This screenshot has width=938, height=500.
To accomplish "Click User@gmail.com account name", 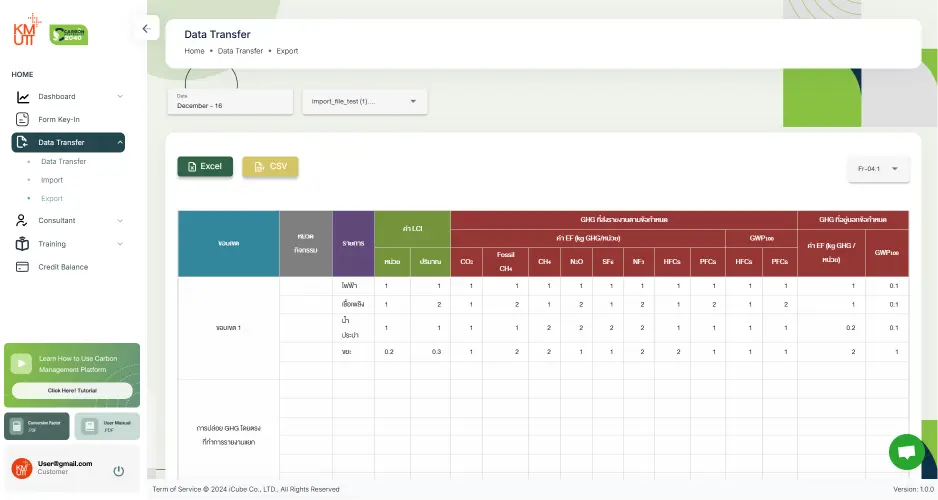I will tap(65, 464).
